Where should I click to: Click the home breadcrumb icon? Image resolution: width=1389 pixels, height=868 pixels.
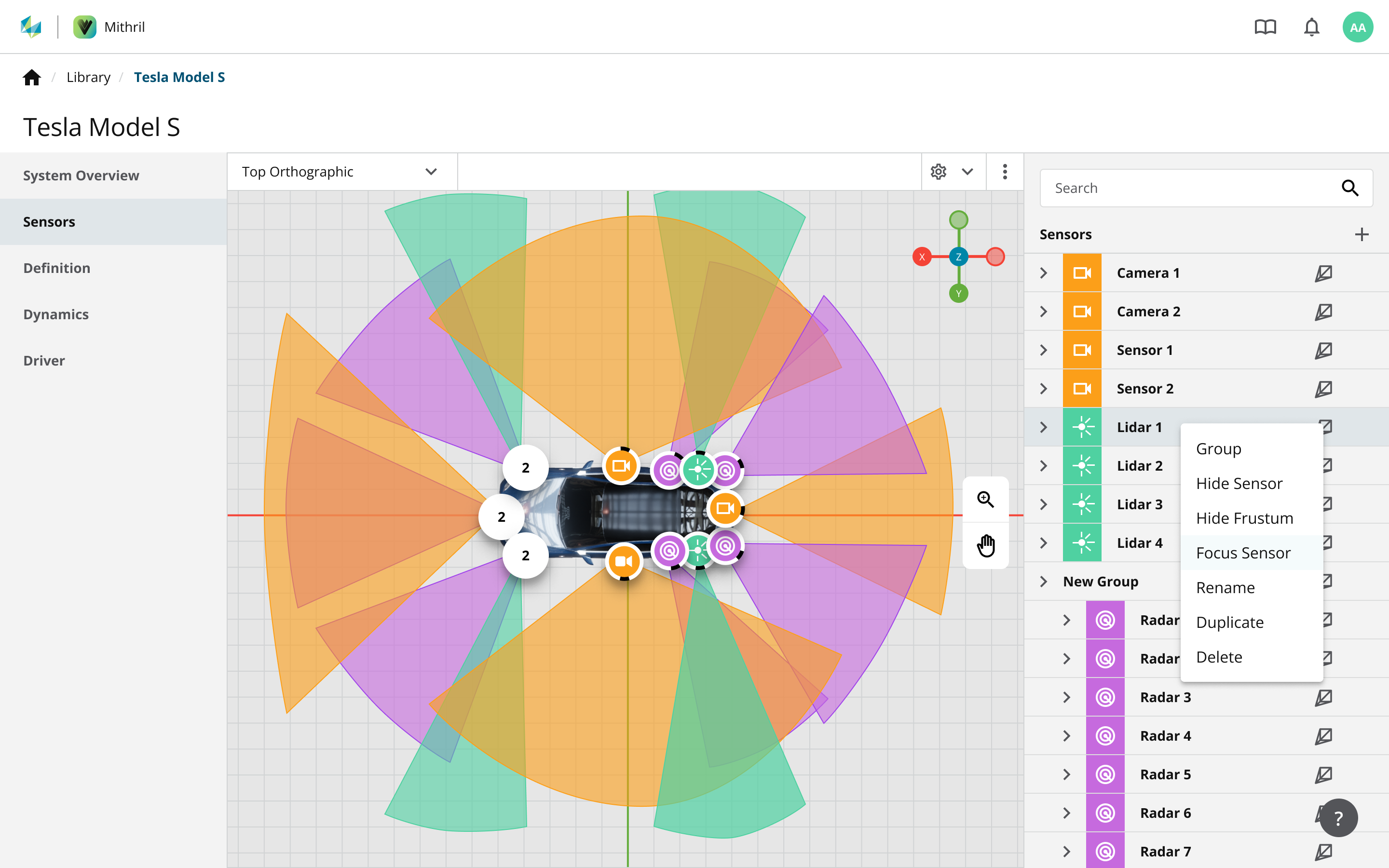click(x=32, y=77)
